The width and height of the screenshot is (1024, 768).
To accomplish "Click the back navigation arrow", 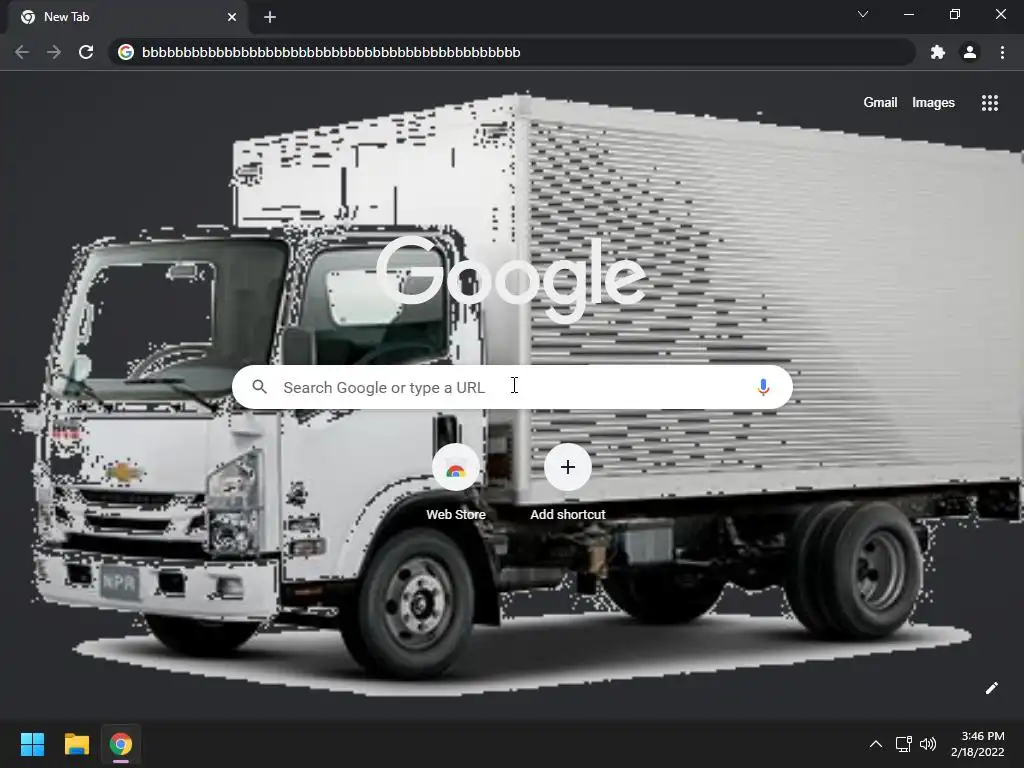I will point(22,52).
